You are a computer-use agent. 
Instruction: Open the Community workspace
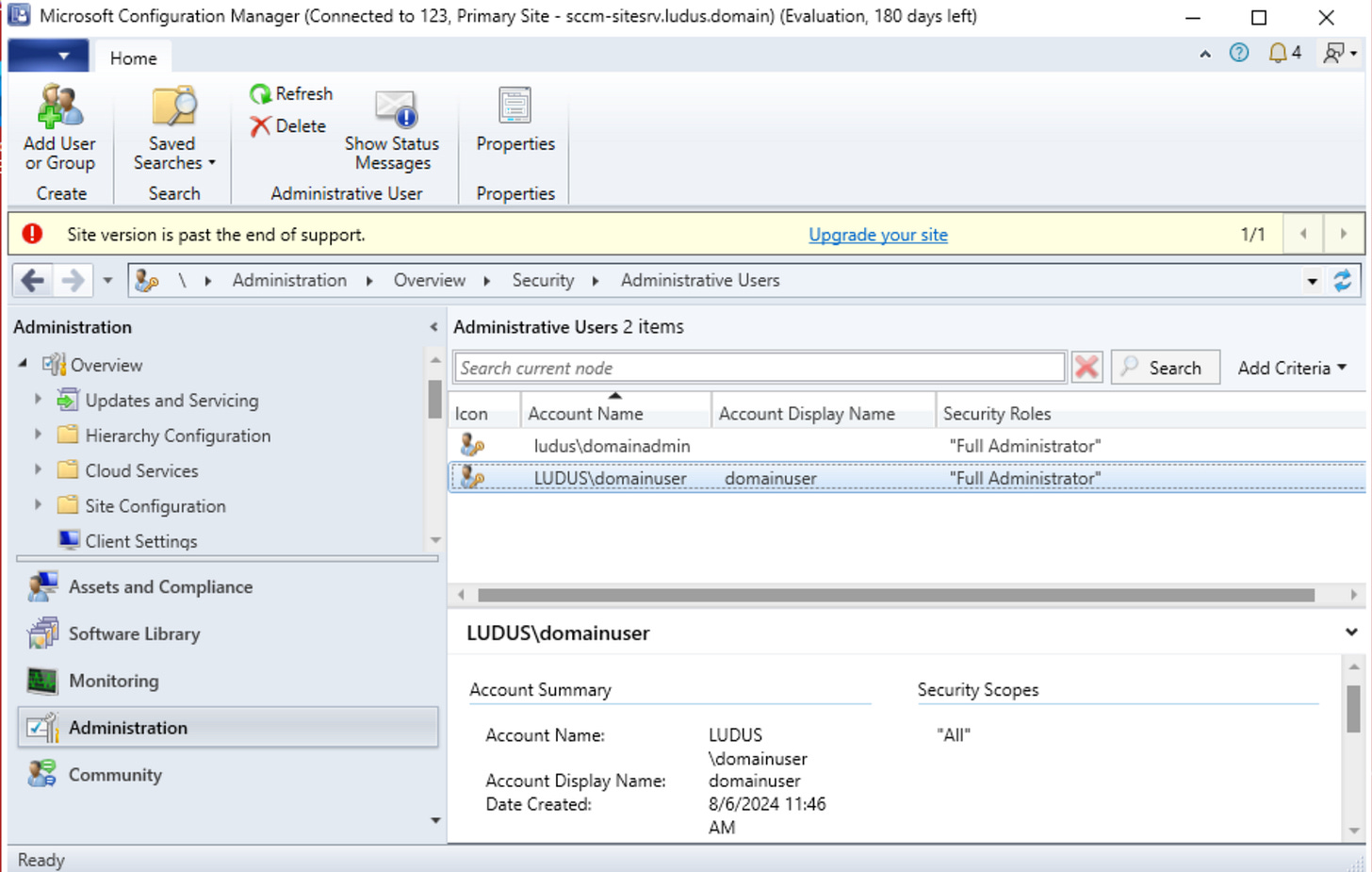228,775
